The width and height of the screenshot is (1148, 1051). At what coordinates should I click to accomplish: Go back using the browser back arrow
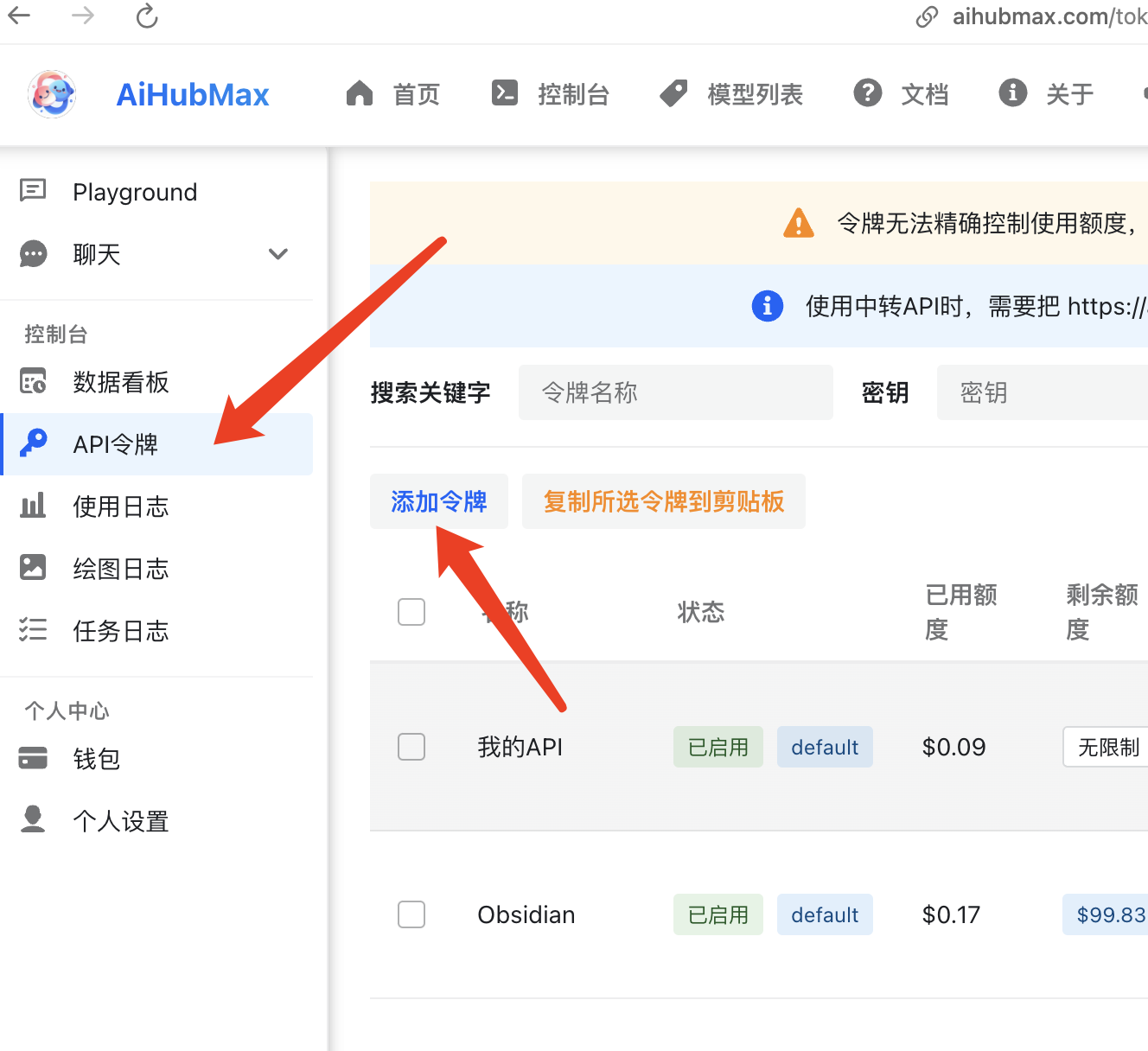pyautogui.click(x=19, y=16)
